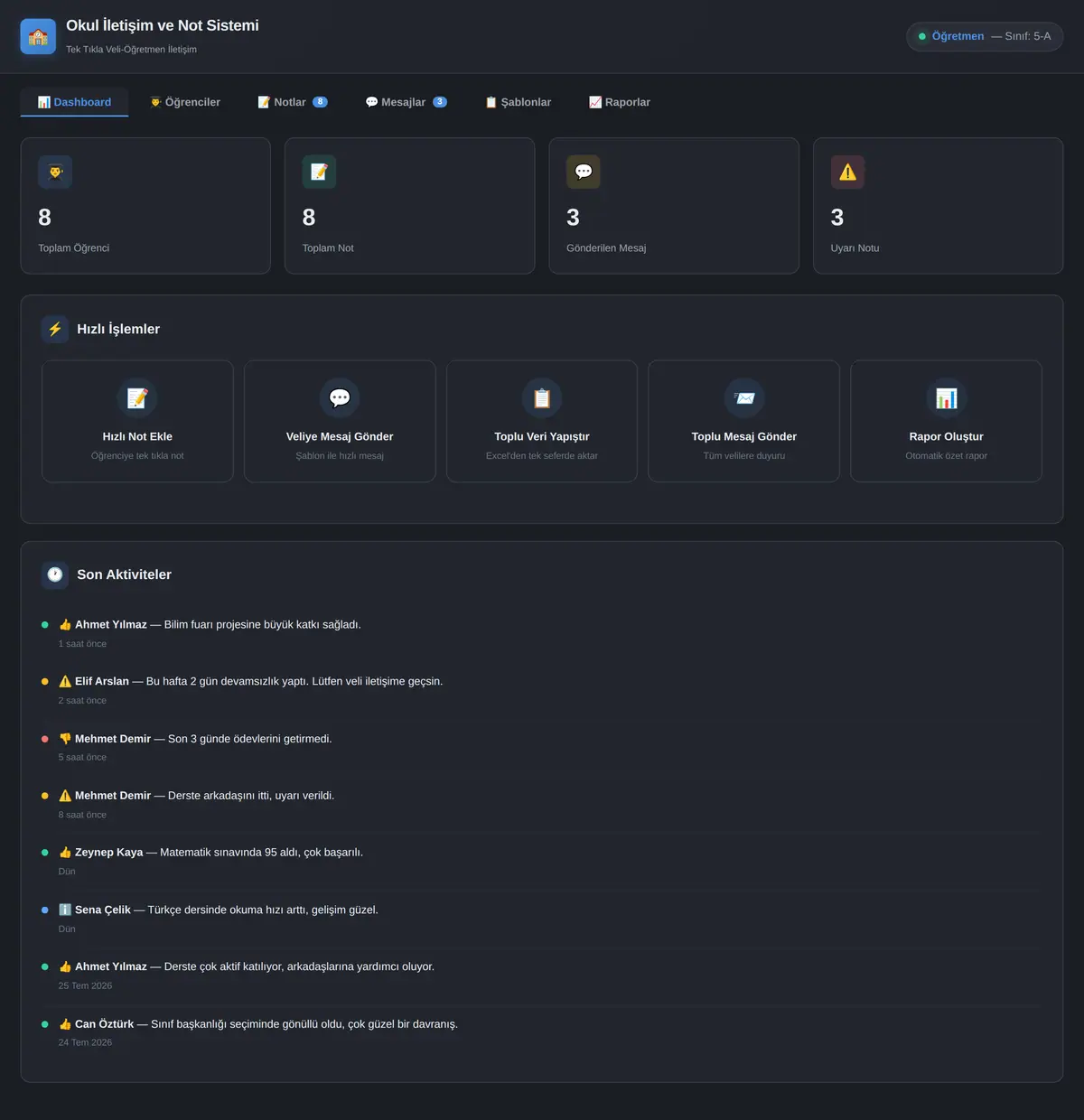Viewport: 1084px width, 1120px height.
Task: Open the Notlar tab
Action: 293,102
